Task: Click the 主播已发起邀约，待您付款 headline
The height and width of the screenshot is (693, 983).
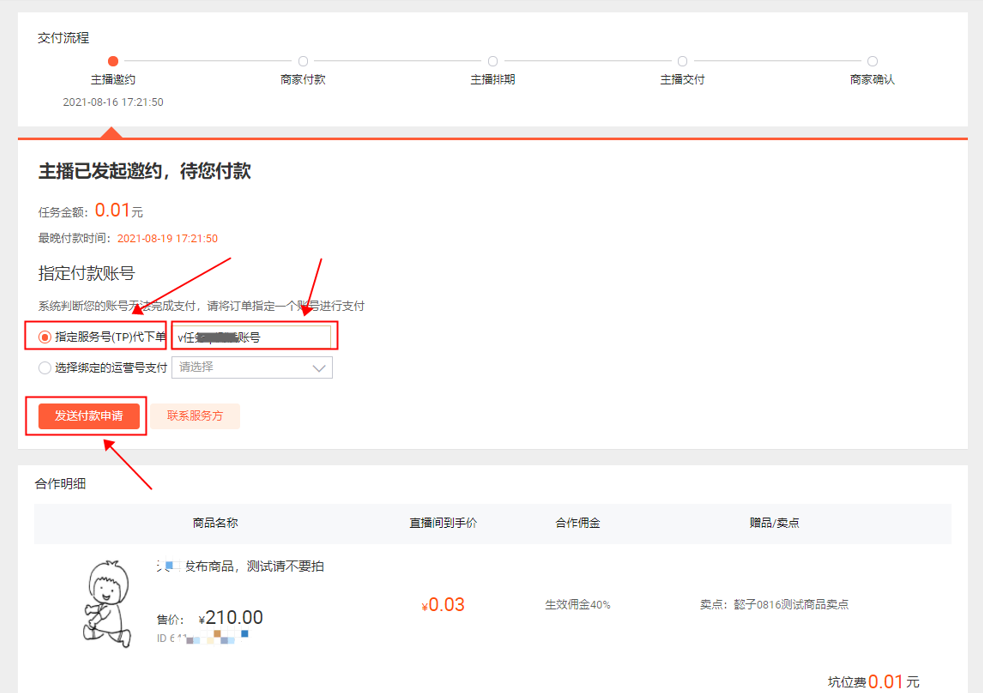Action: coord(145,171)
